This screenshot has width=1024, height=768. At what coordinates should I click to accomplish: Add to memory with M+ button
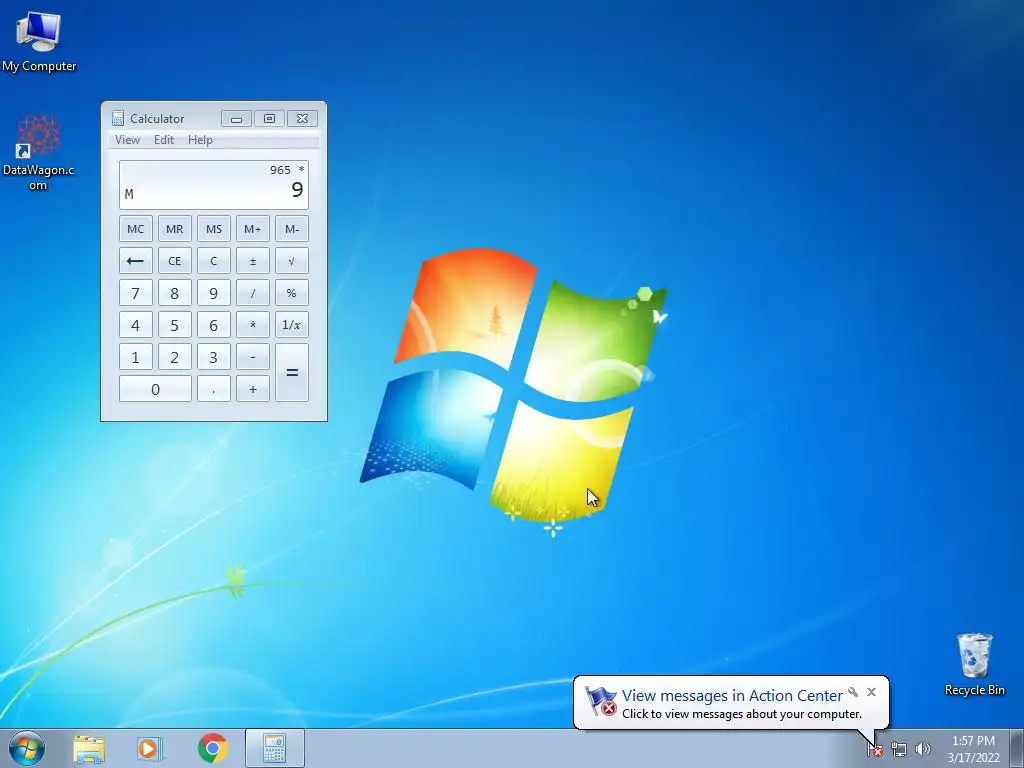pyautogui.click(x=253, y=229)
